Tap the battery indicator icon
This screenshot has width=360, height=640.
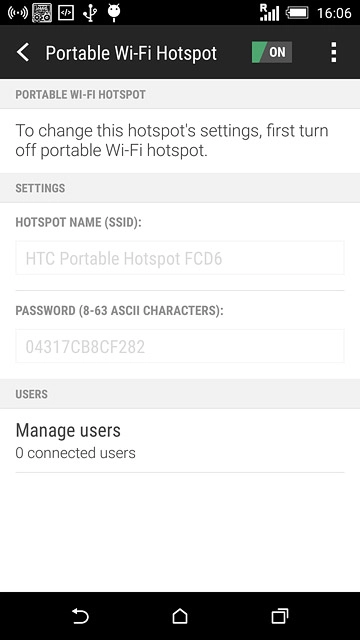click(297, 13)
